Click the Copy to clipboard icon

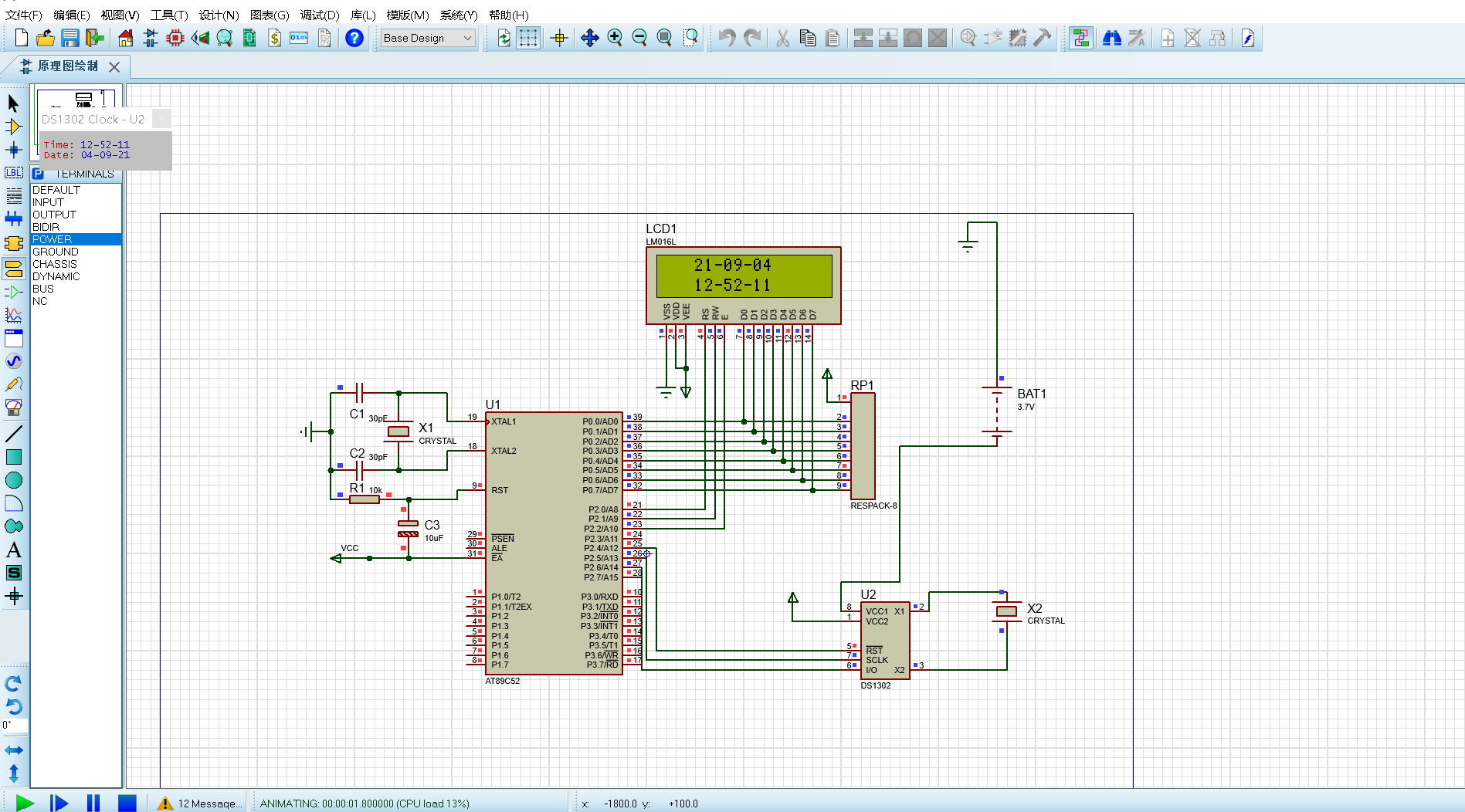point(808,38)
